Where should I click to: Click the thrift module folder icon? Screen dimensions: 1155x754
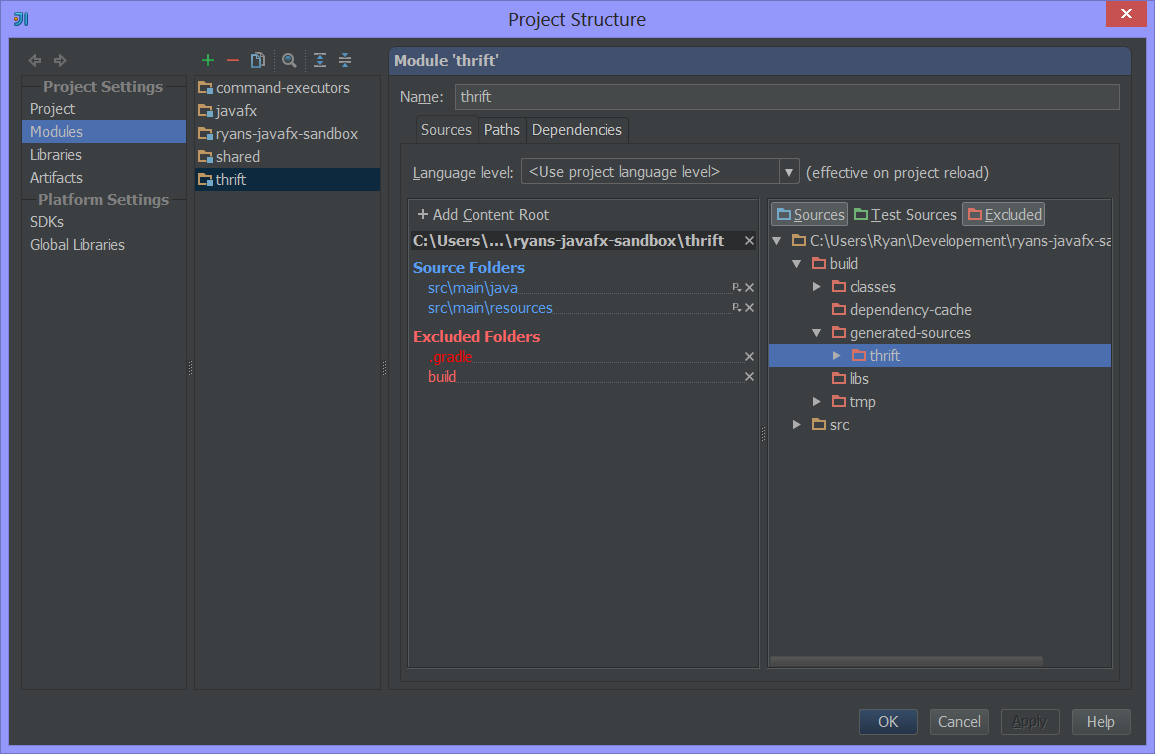(206, 180)
